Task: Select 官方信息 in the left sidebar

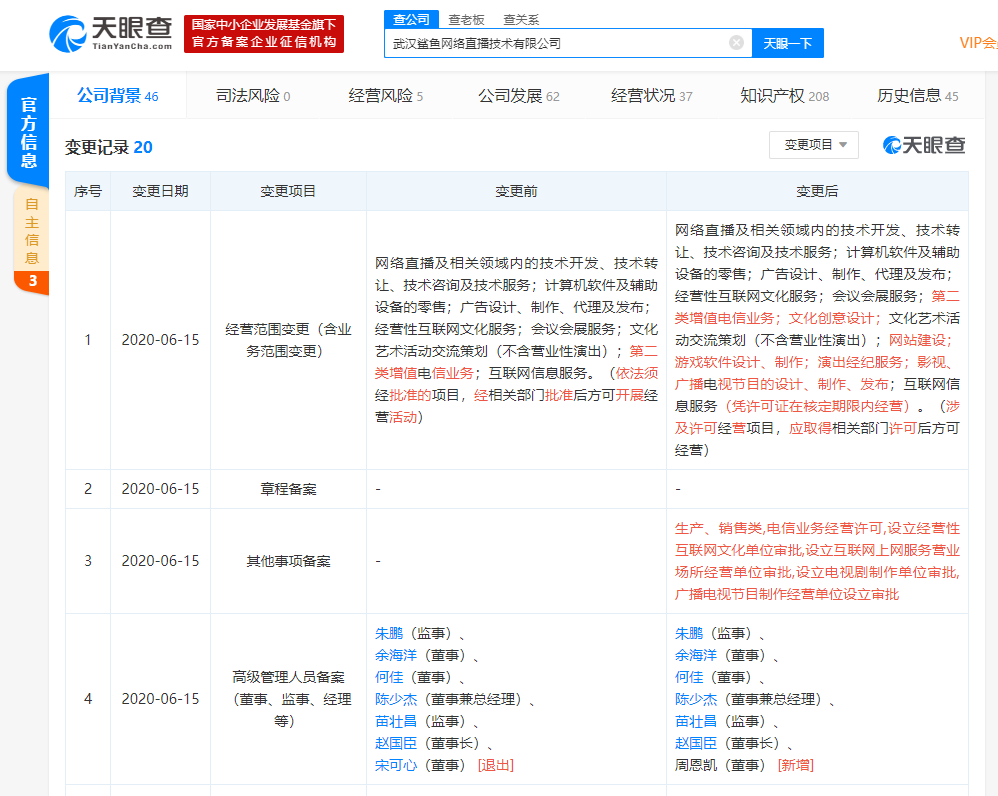Action: point(27,129)
